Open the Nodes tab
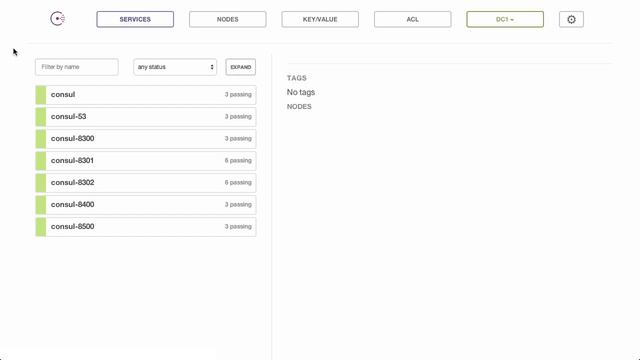 pyautogui.click(x=227, y=19)
